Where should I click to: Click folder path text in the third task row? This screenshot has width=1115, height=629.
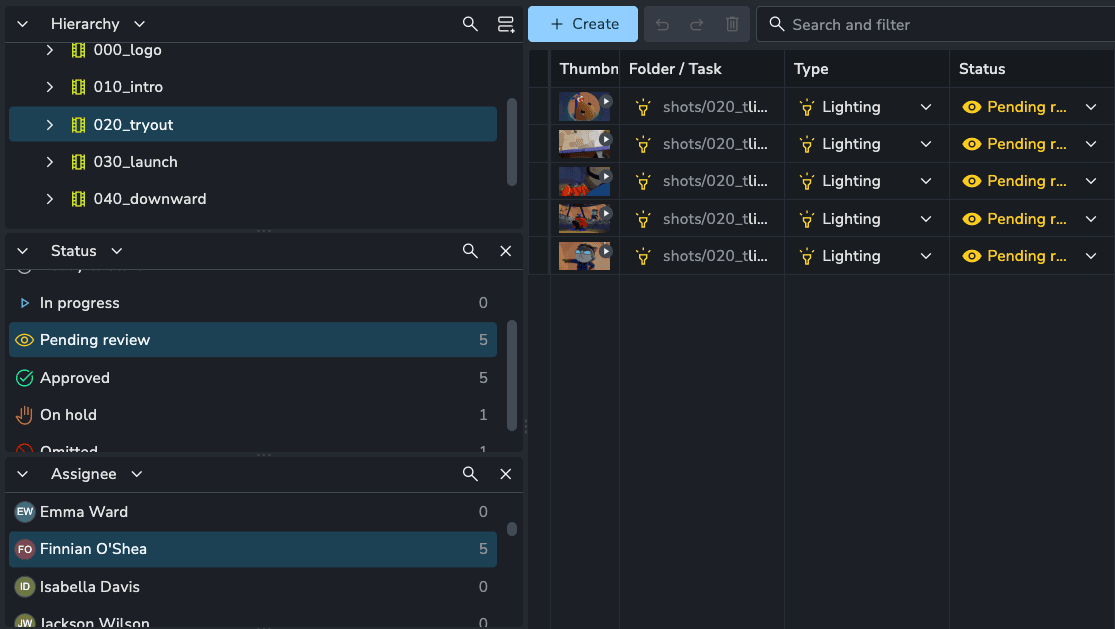[715, 181]
